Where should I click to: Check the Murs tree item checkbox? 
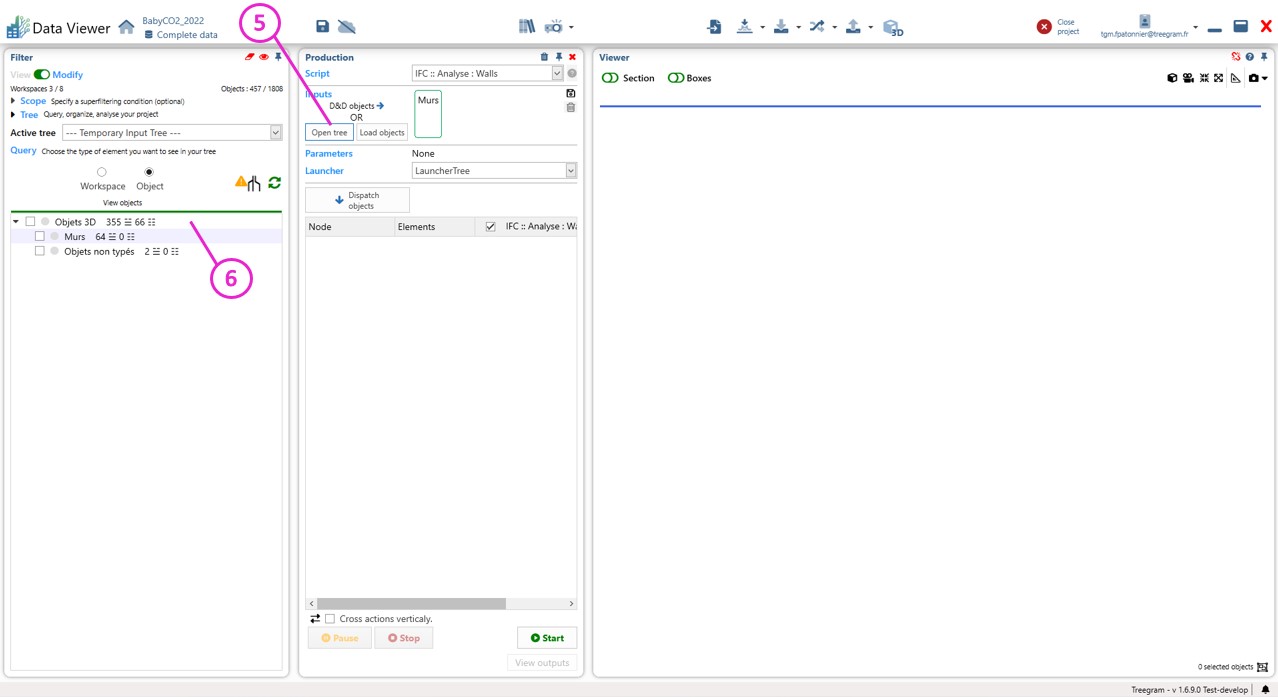pyautogui.click(x=40, y=237)
